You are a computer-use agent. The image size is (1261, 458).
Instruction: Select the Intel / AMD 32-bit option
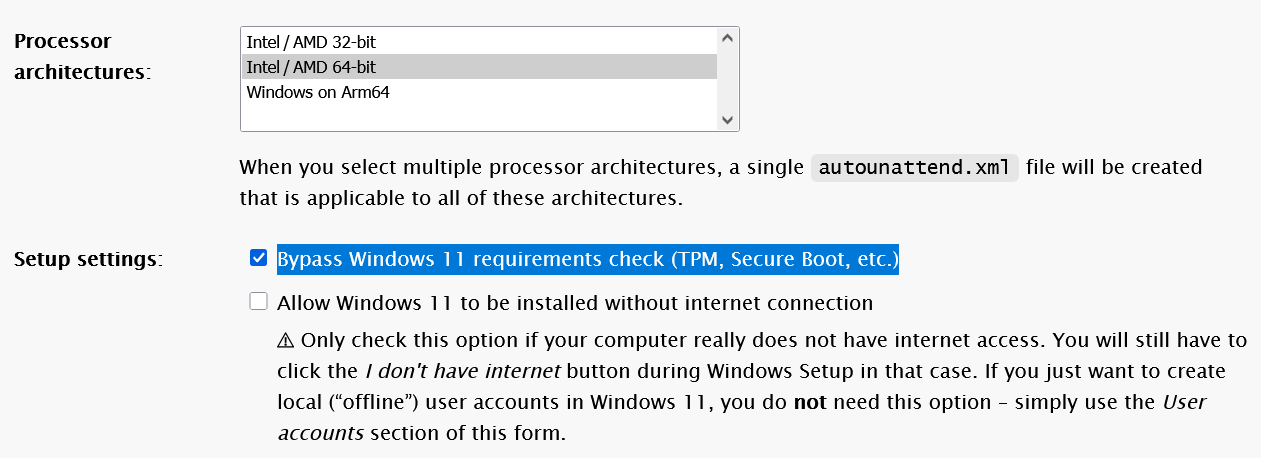(311, 42)
